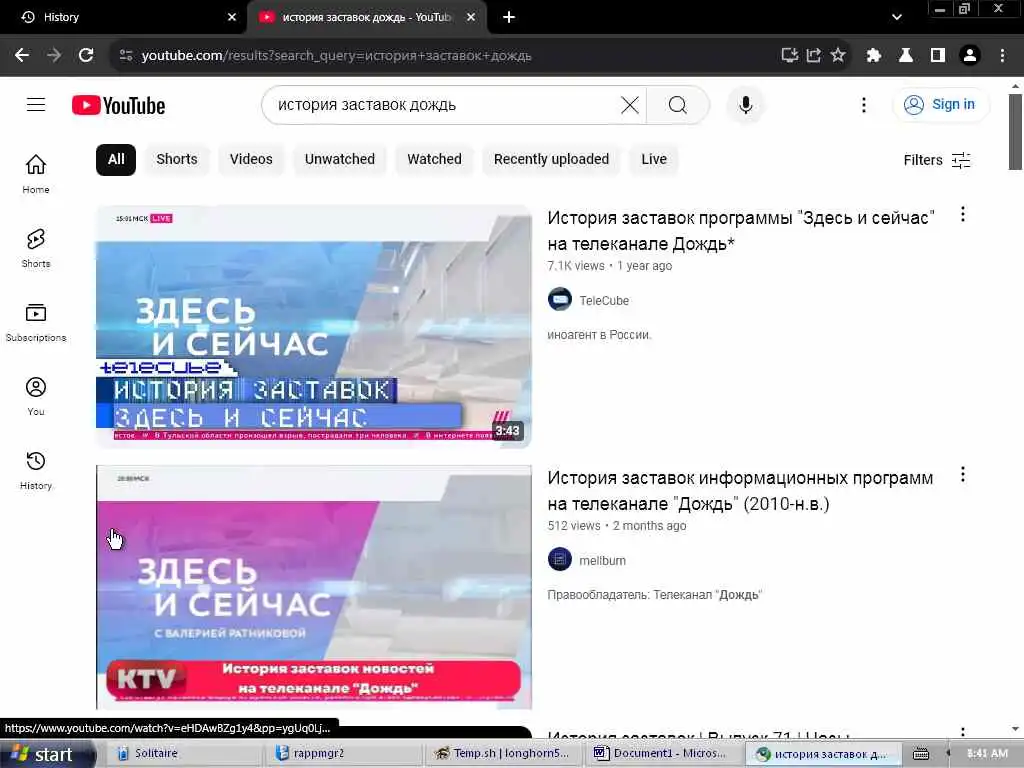The image size is (1024, 768).
Task: Select the Shorts filter chip
Action: tap(176, 159)
